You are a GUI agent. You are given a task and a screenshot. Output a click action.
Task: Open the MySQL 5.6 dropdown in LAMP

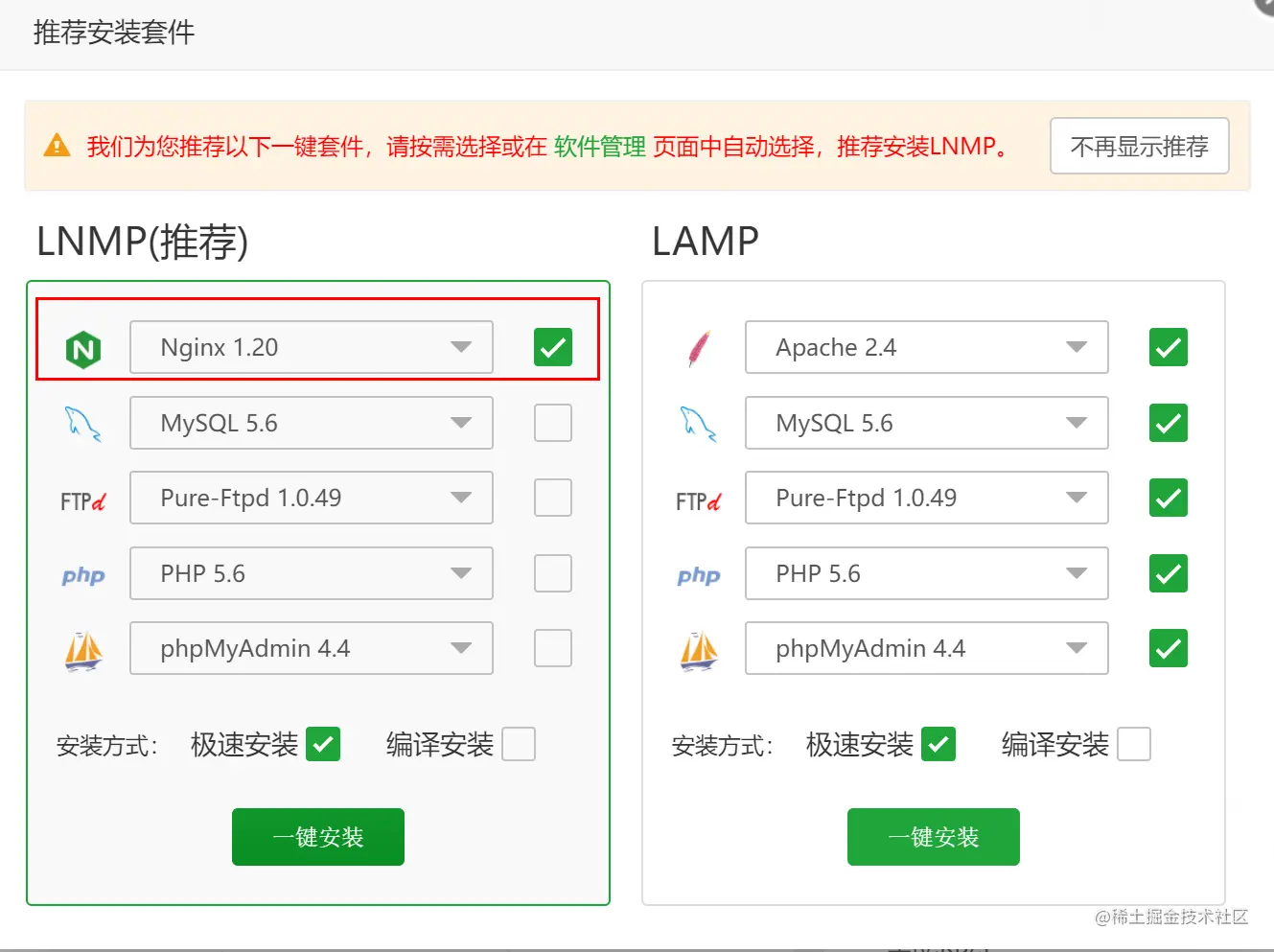[x=927, y=423]
